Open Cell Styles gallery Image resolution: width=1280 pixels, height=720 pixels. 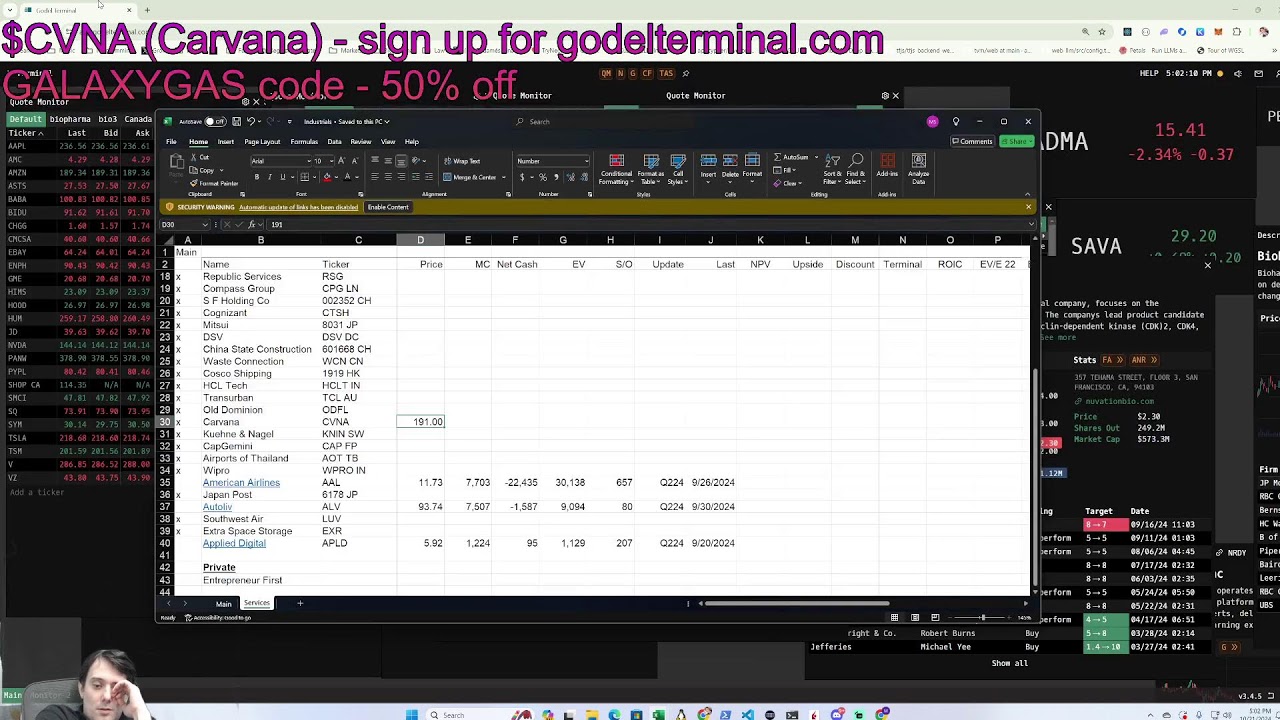(678, 169)
